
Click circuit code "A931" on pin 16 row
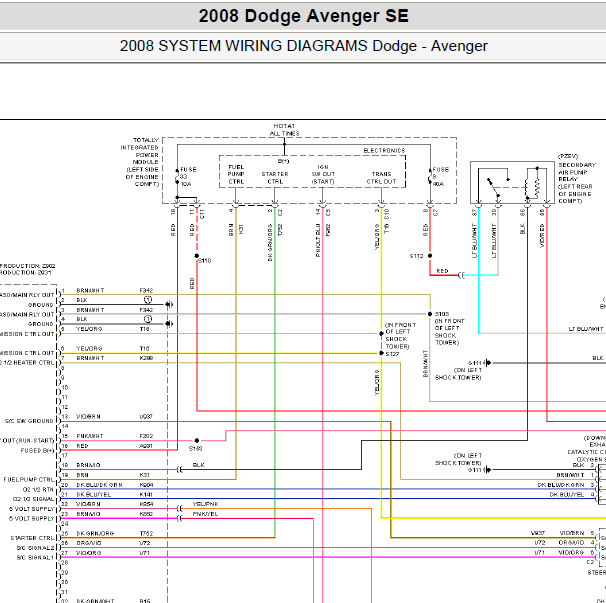tap(146, 446)
